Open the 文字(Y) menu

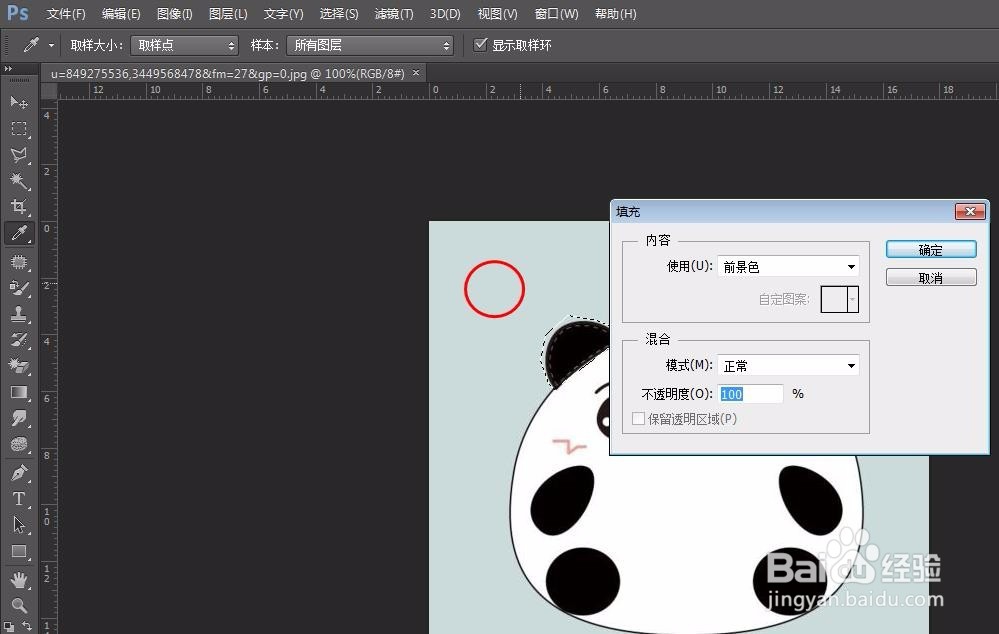pyautogui.click(x=284, y=13)
